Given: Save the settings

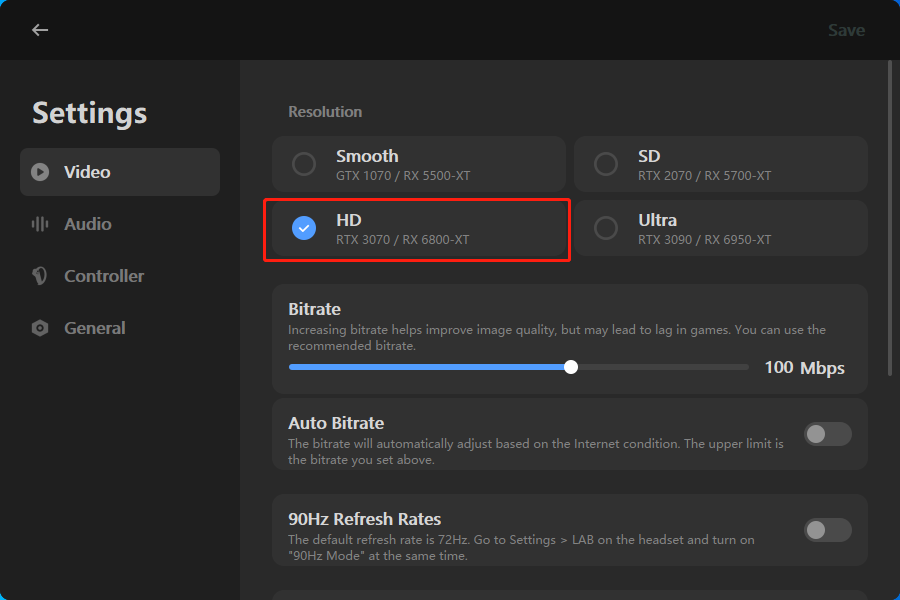Looking at the screenshot, I should click(x=846, y=30).
